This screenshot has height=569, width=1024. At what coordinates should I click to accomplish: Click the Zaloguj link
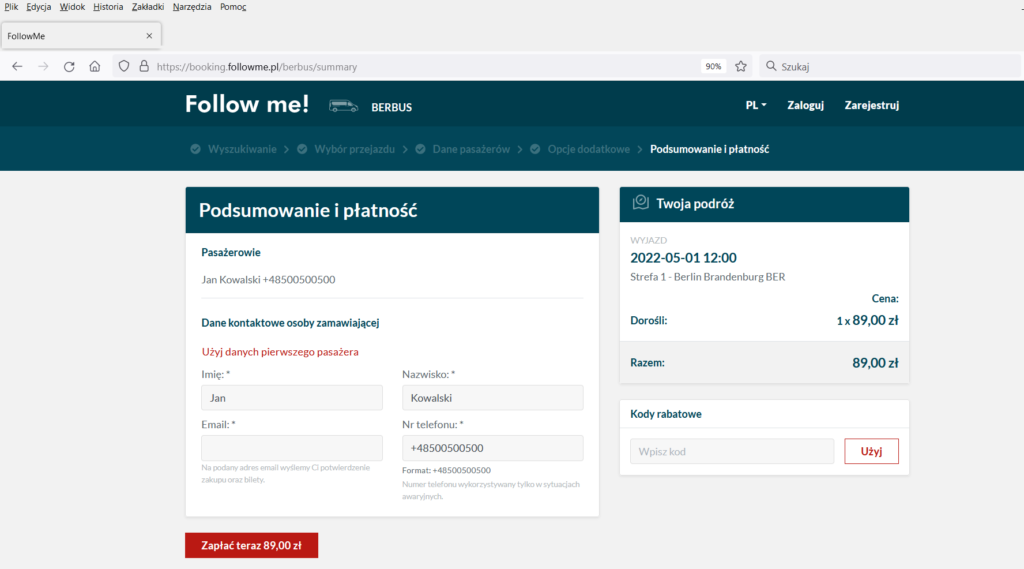(805, 105)
